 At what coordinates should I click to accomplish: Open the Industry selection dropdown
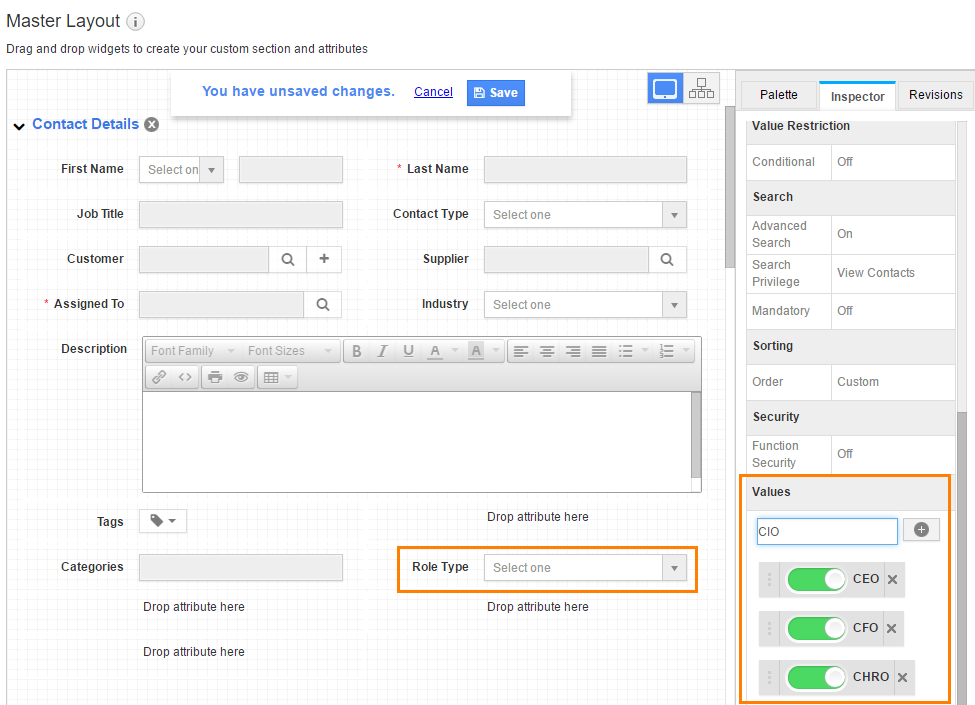673,304
